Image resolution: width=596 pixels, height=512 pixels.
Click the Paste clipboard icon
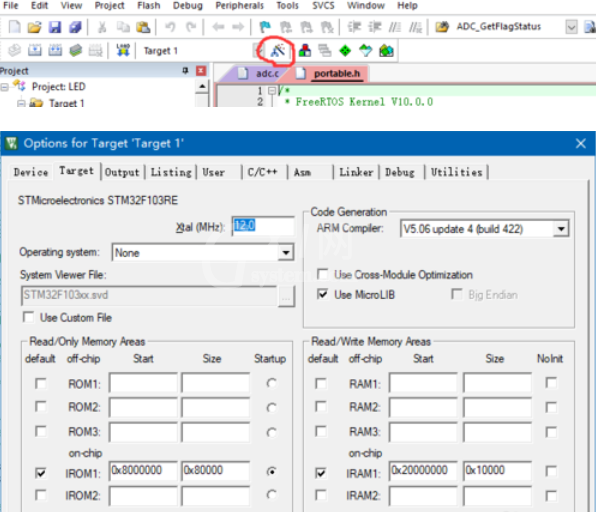click(x=143, y=27)
